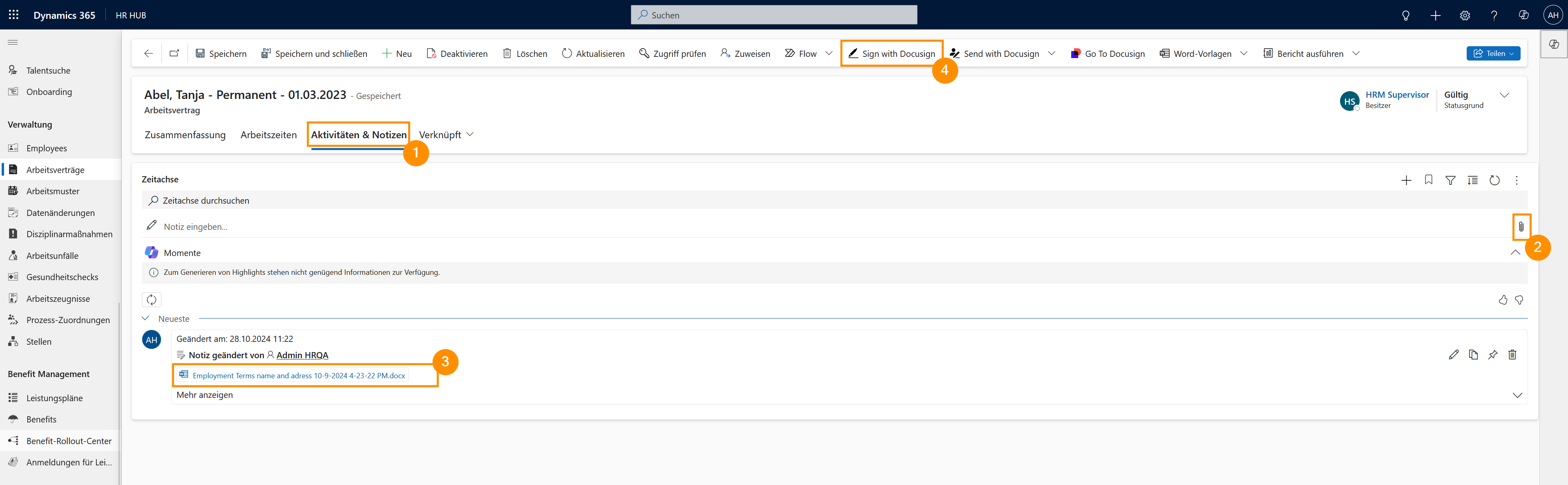
Task: Edit the note with pencil icon
Action: (x=1454, y=355)
